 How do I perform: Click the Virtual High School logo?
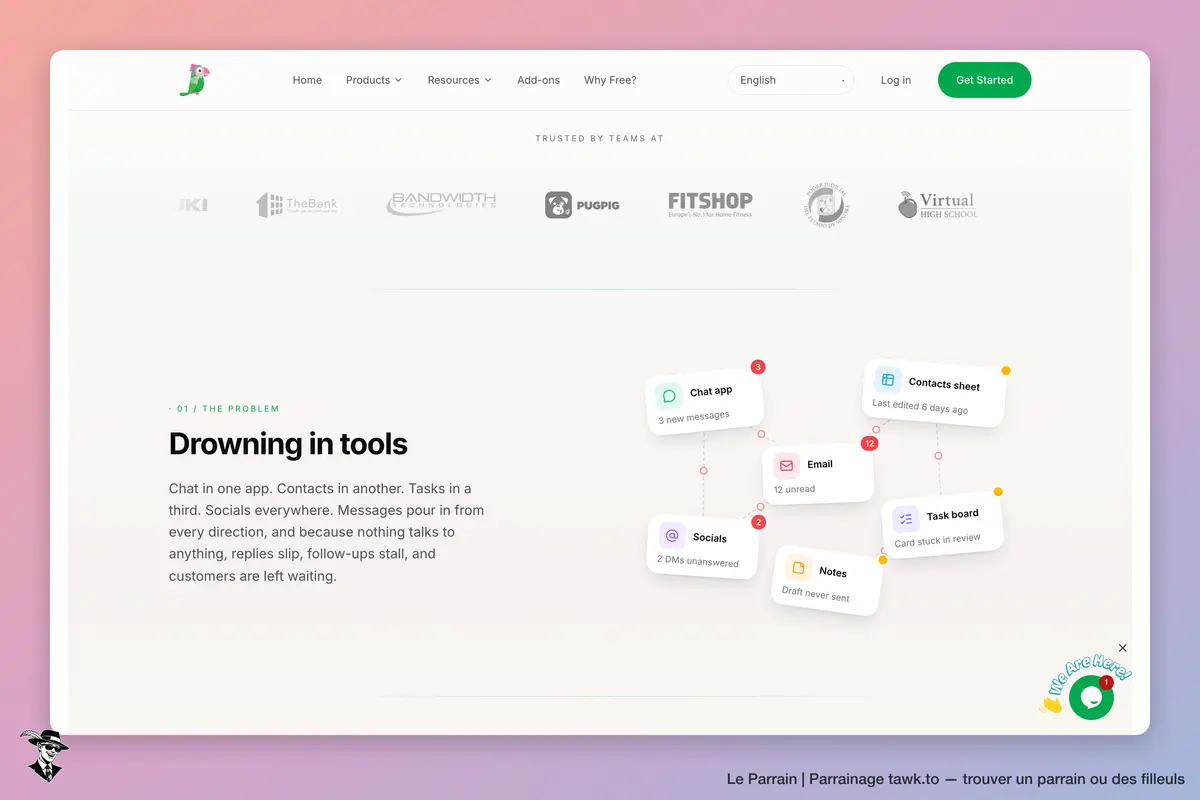[938, 205]
